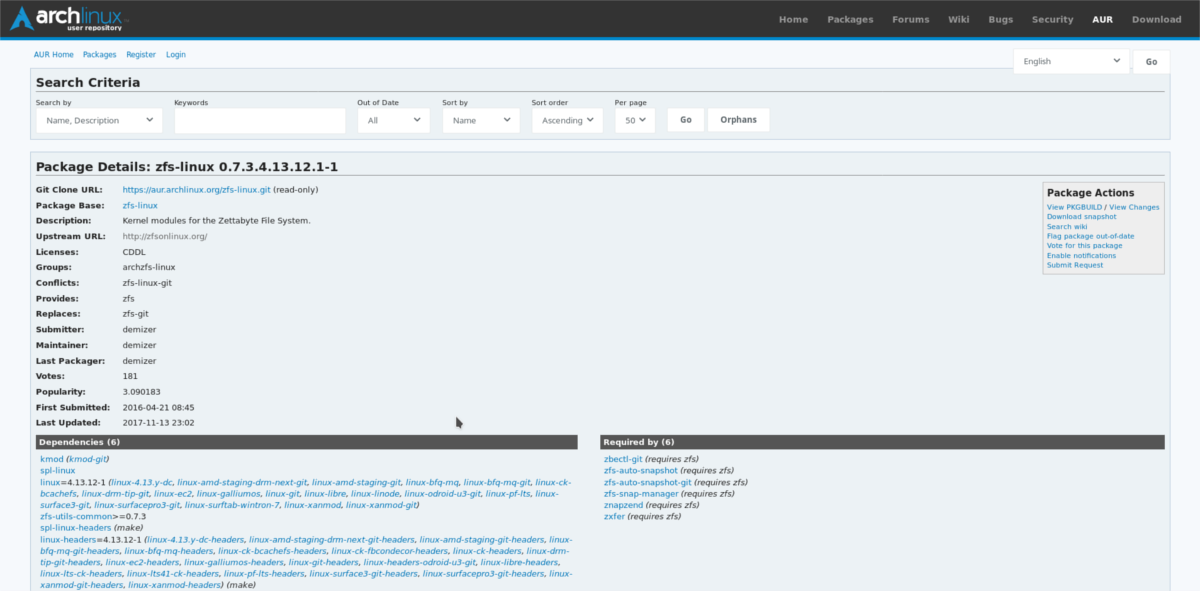Open the spl-linux dependency link
The width and height of the screenshot is (1200, 591).
(x=57, y=470)
